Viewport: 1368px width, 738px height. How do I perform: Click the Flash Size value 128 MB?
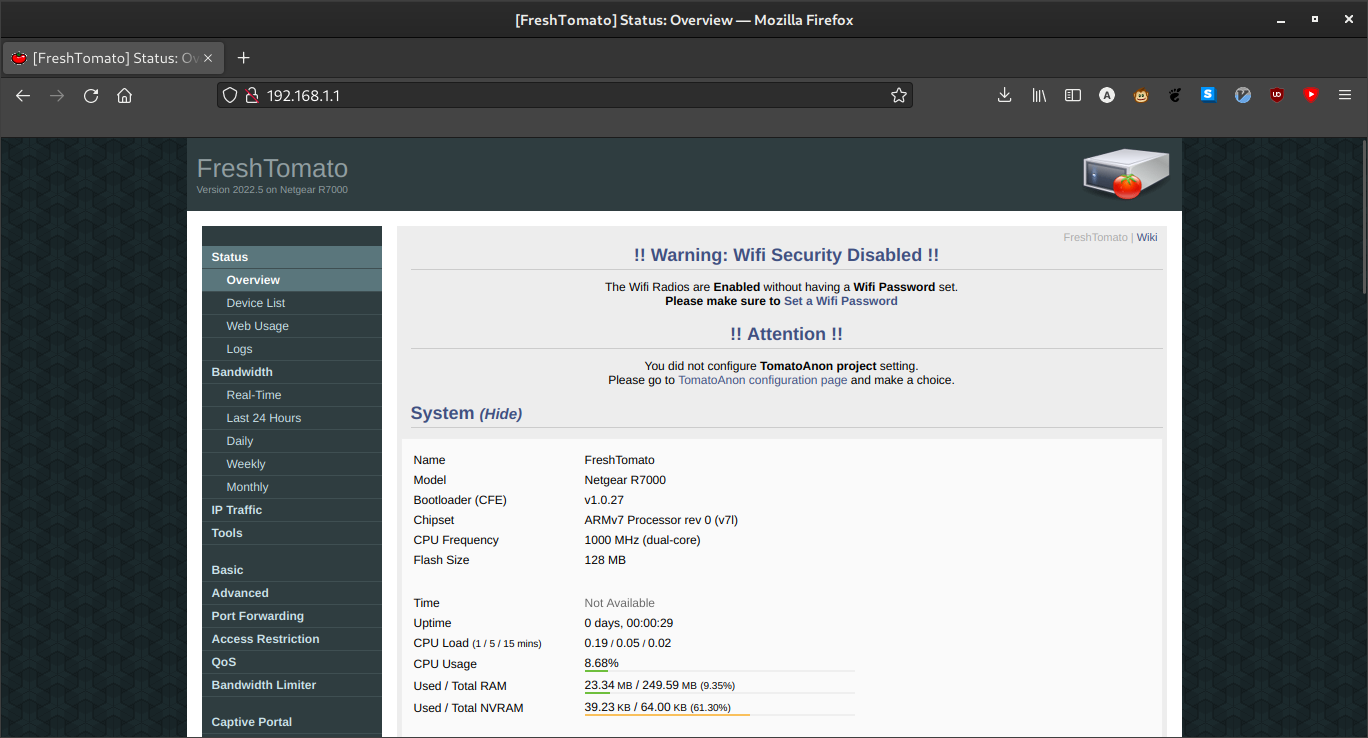605,560
